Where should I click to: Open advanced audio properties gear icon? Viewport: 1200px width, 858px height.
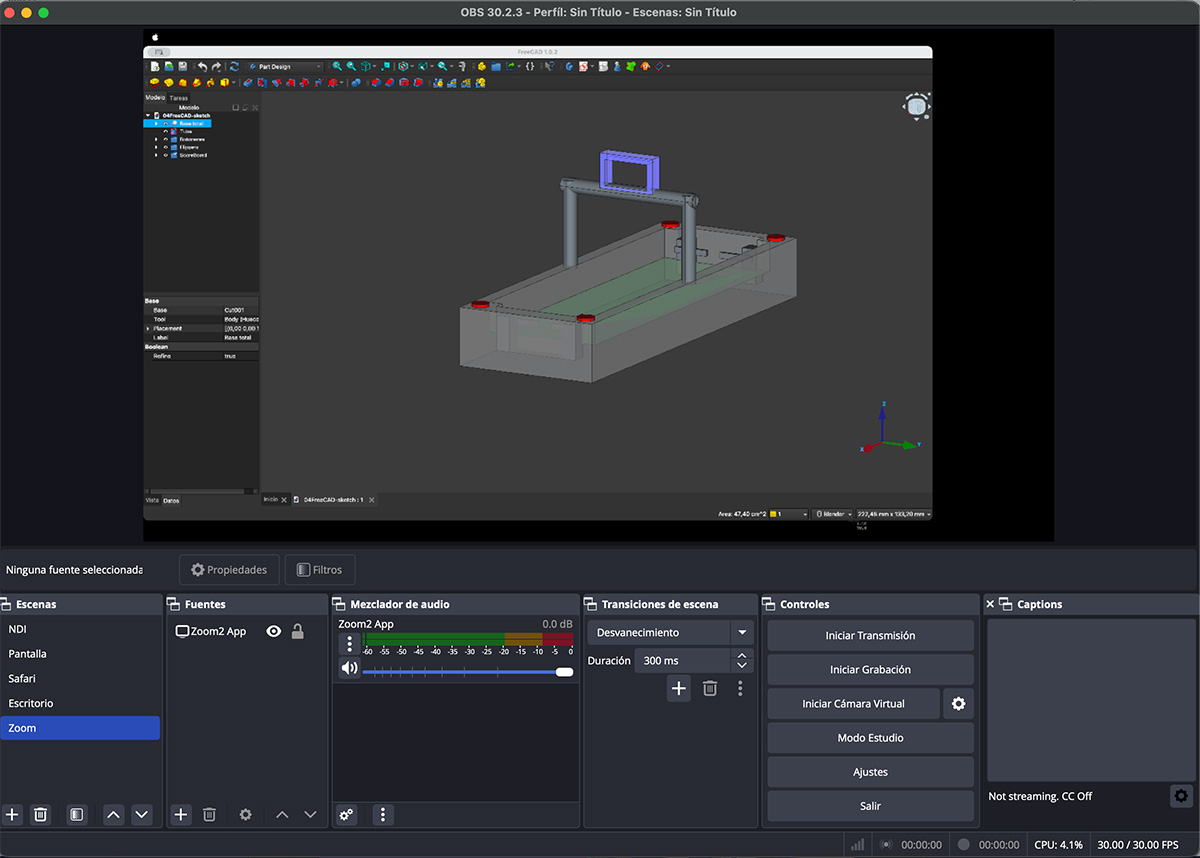pyautogui.click(x=347, y=815)
